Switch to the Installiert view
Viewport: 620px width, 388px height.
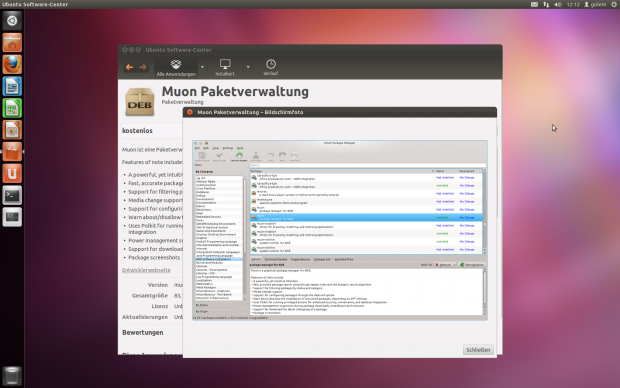point(225,68)
